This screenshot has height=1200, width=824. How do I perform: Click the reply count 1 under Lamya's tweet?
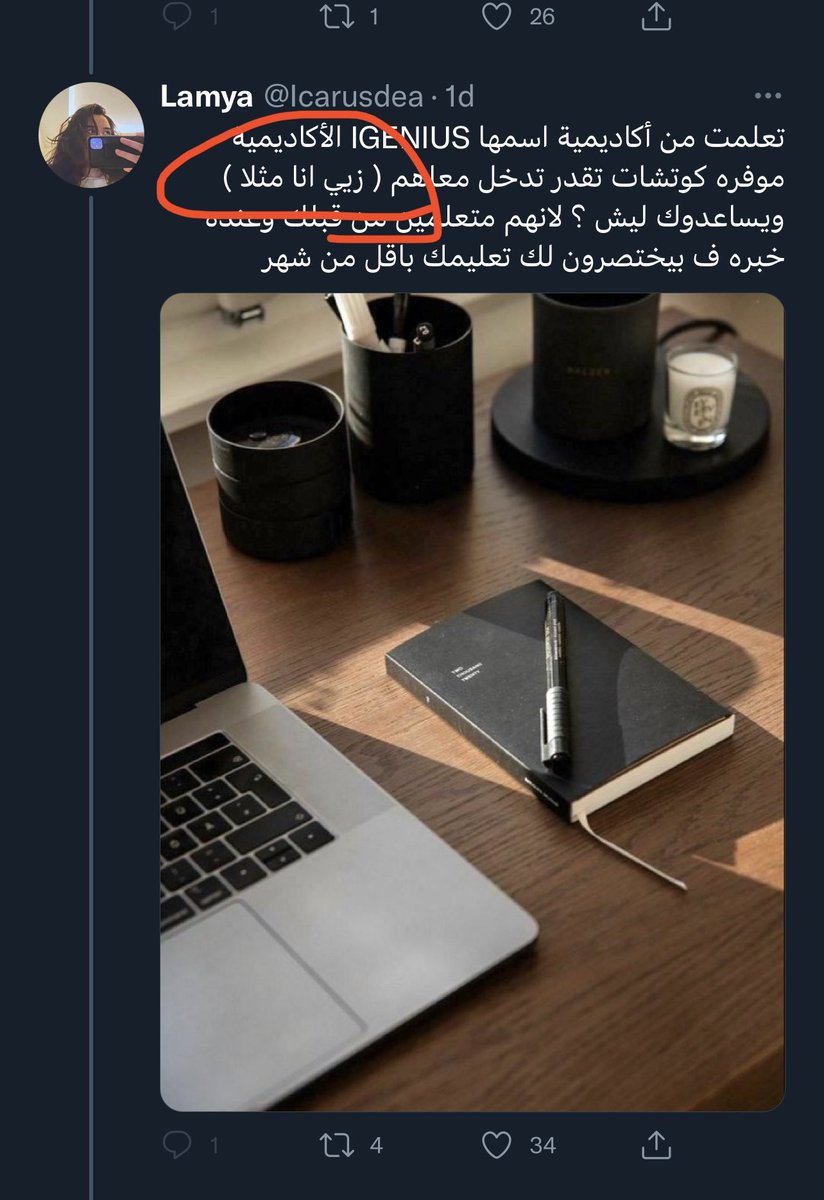214,1144
